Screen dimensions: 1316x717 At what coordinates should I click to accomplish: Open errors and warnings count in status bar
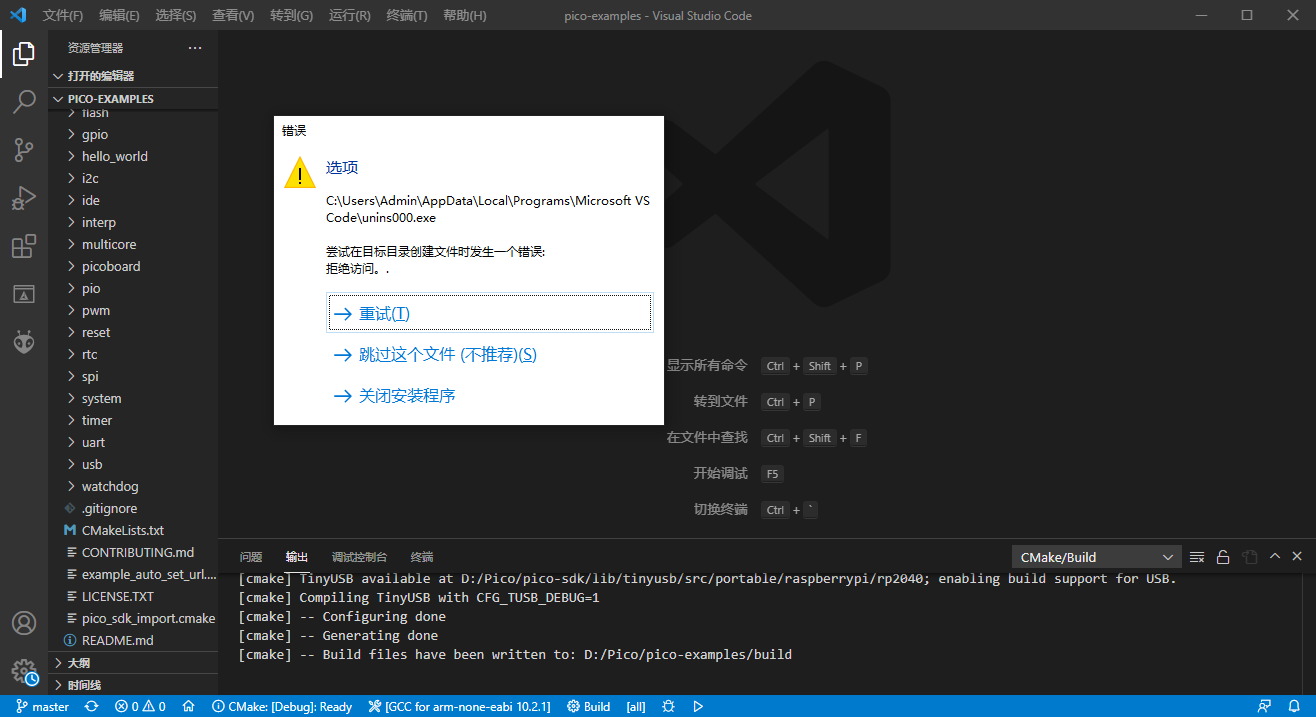pyautogui.click(x=140, y=707)
